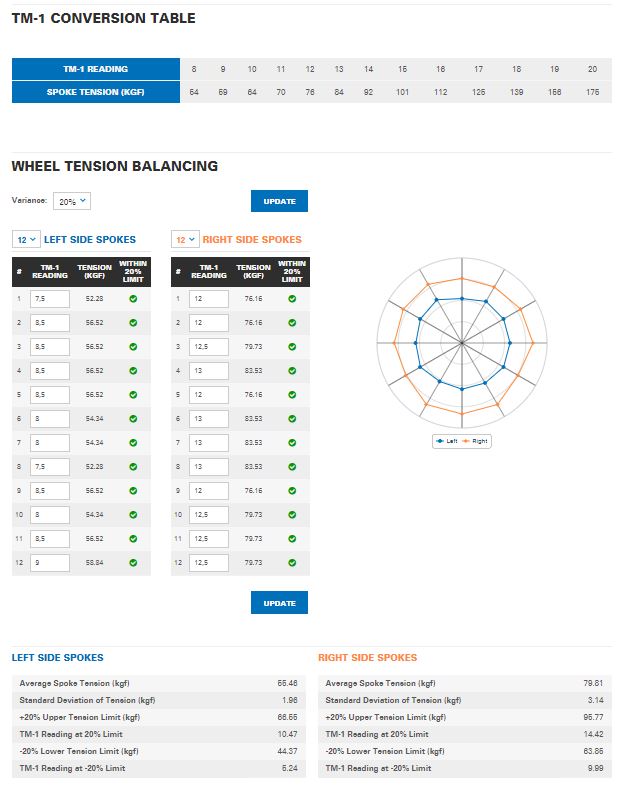Edit TM-1 reading for left spoke 1
The image size is (623, 805).
(49, 298)
